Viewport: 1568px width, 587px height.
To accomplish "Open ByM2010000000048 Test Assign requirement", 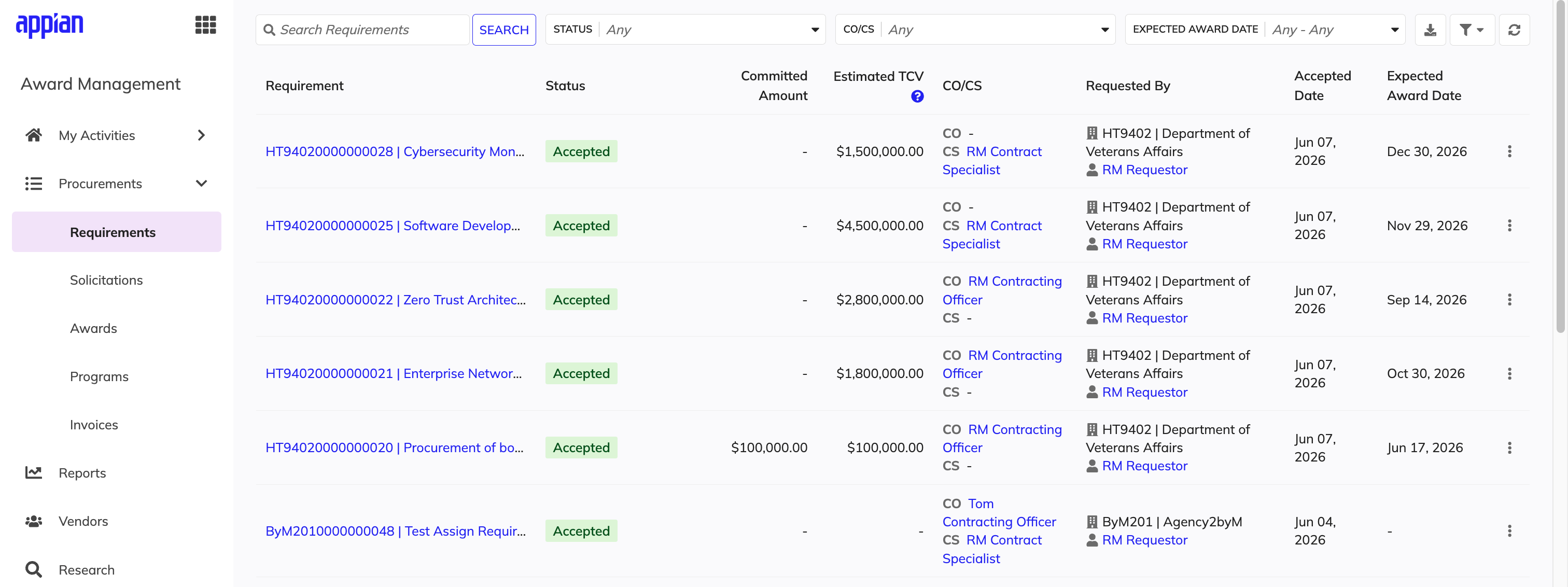I will pyautogui.click(x=396, y=531).
